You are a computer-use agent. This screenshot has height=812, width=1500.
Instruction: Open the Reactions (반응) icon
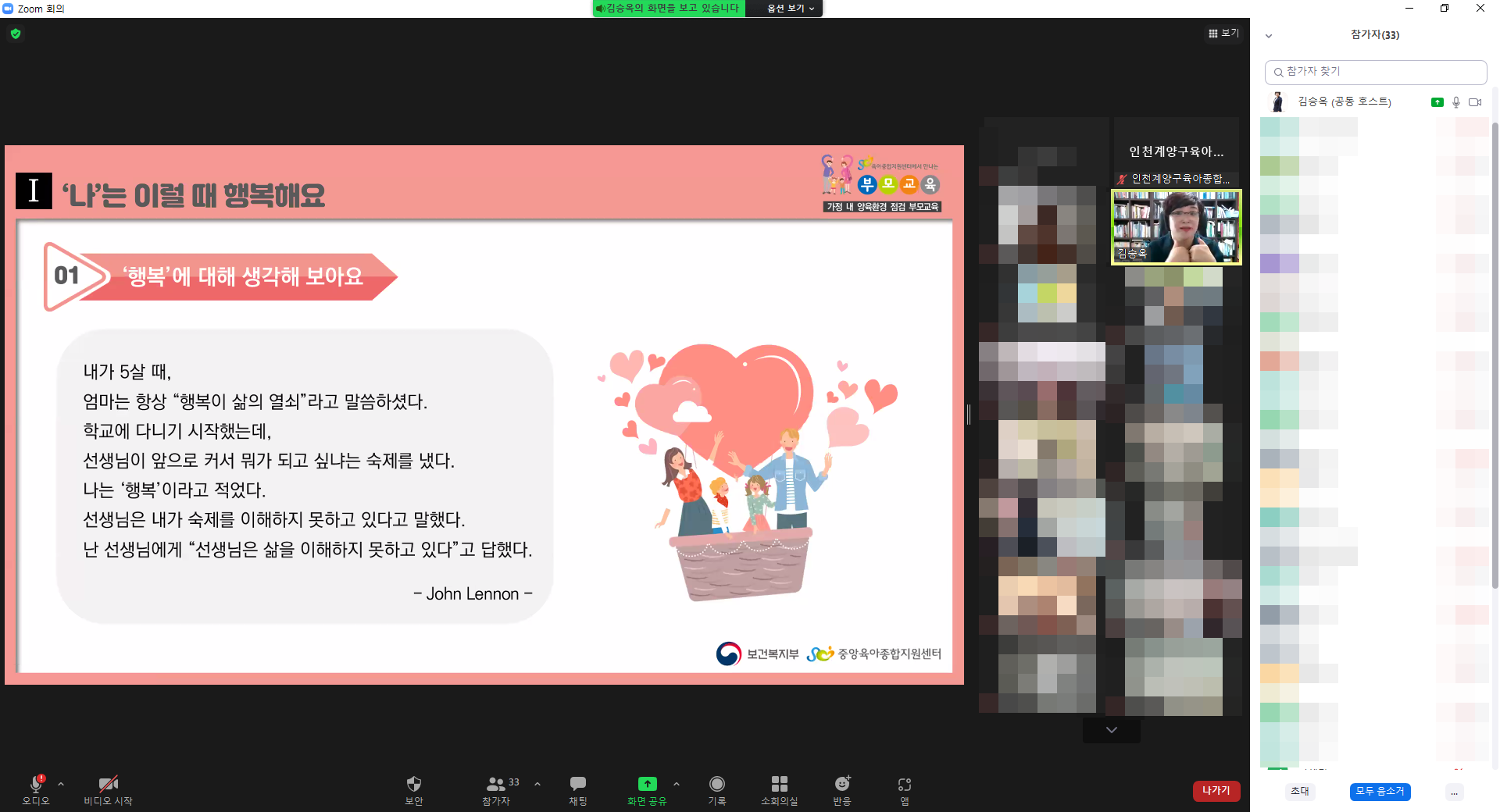click(x=841, y=784)
